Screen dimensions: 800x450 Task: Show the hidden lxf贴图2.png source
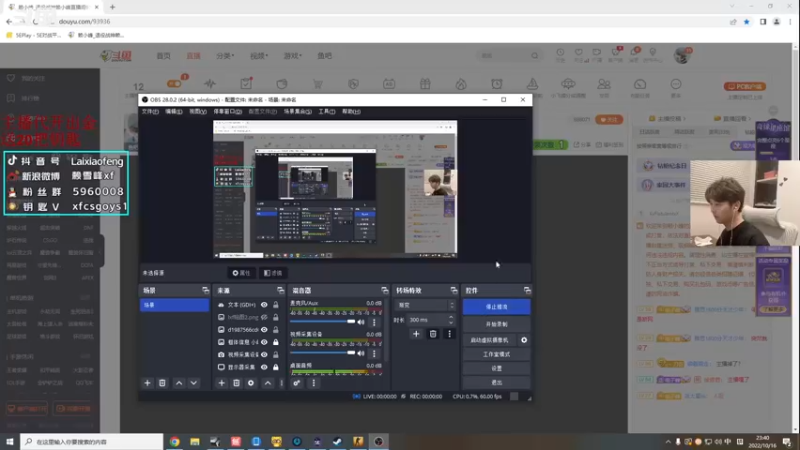264,317
